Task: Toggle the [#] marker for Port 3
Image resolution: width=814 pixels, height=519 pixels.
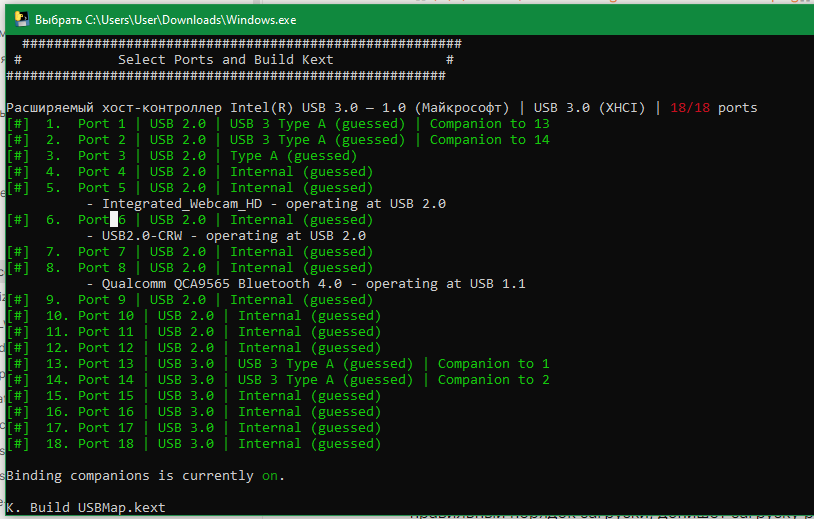Action: coord(18,156)
